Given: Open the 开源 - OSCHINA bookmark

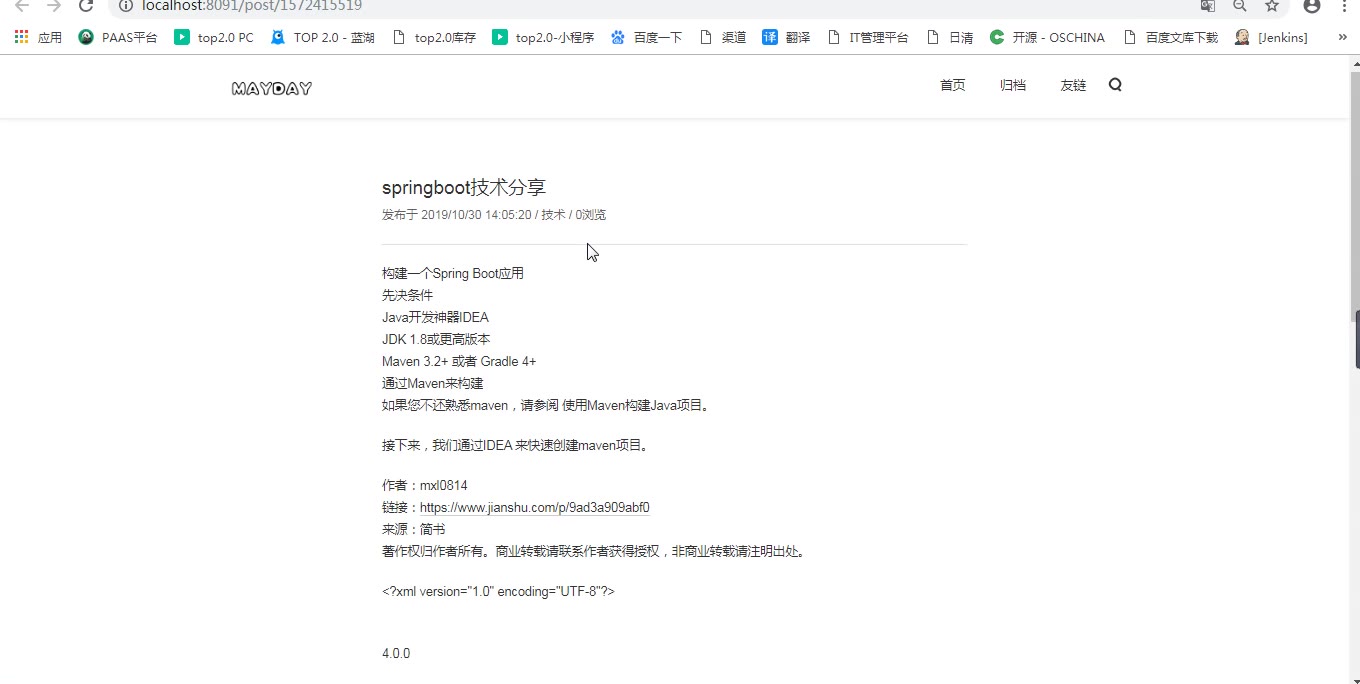Looking at the screenshot, I should click(1047, 37).
